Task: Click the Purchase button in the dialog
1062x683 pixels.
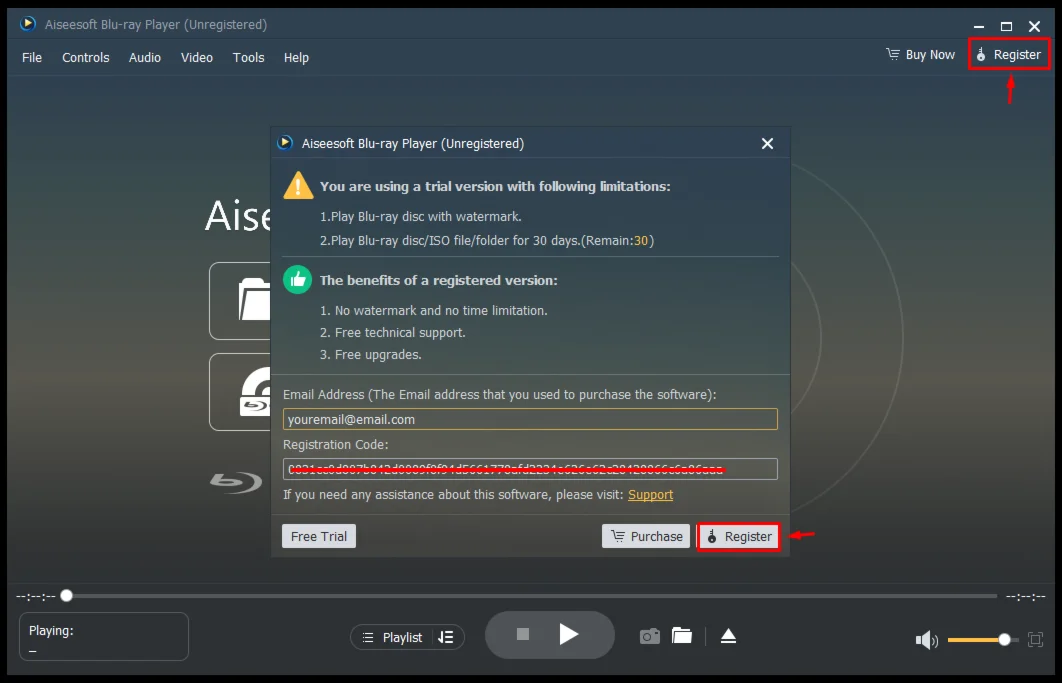Action: tap(645, 536)
